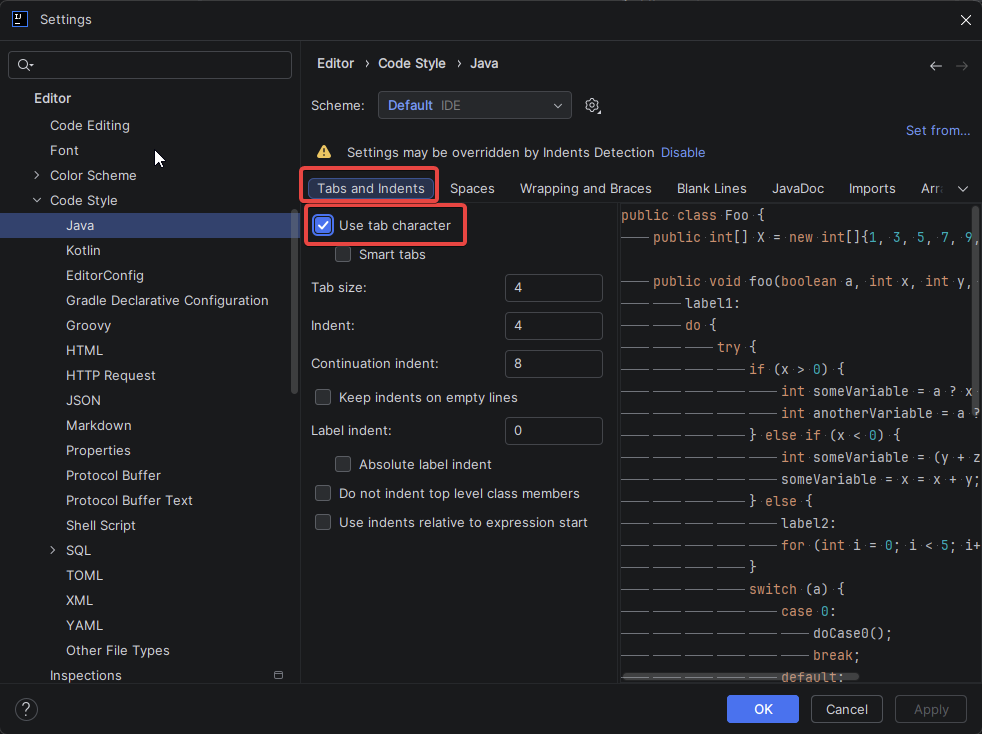
Task: Open the help question mark icon
Action: [x=27, y=709]
